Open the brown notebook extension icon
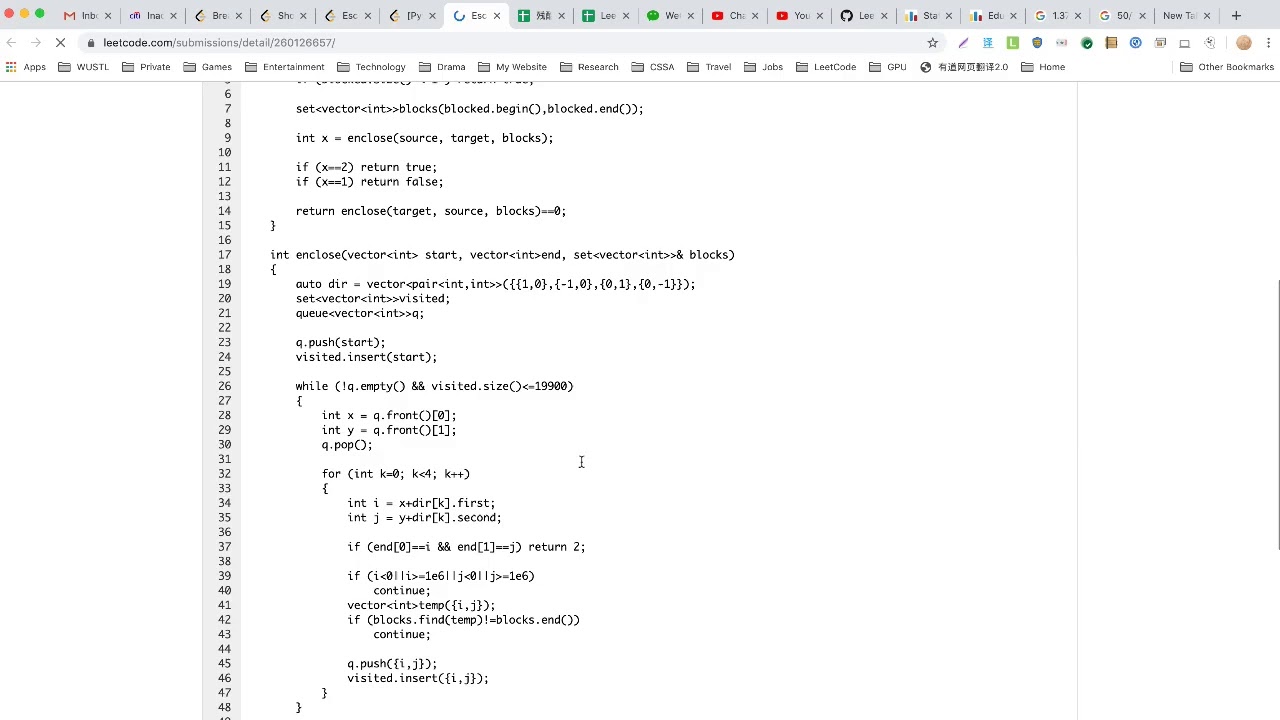This screenshot has height=720, width=1280. pos(1111,43)
